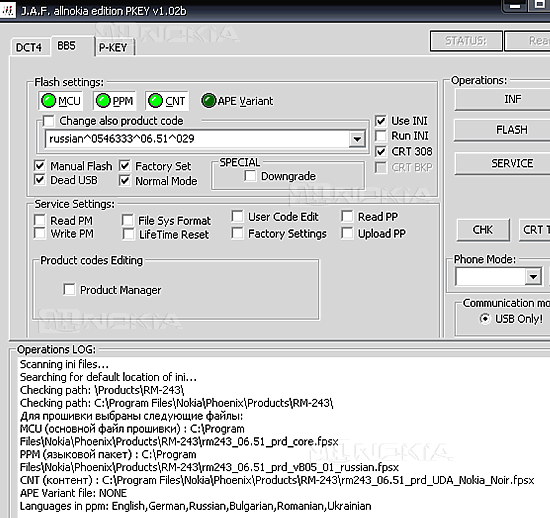The height and width of the screenshot is (518, 550).
Task: Check the User Code Edit option
Action: click(237, 217)
